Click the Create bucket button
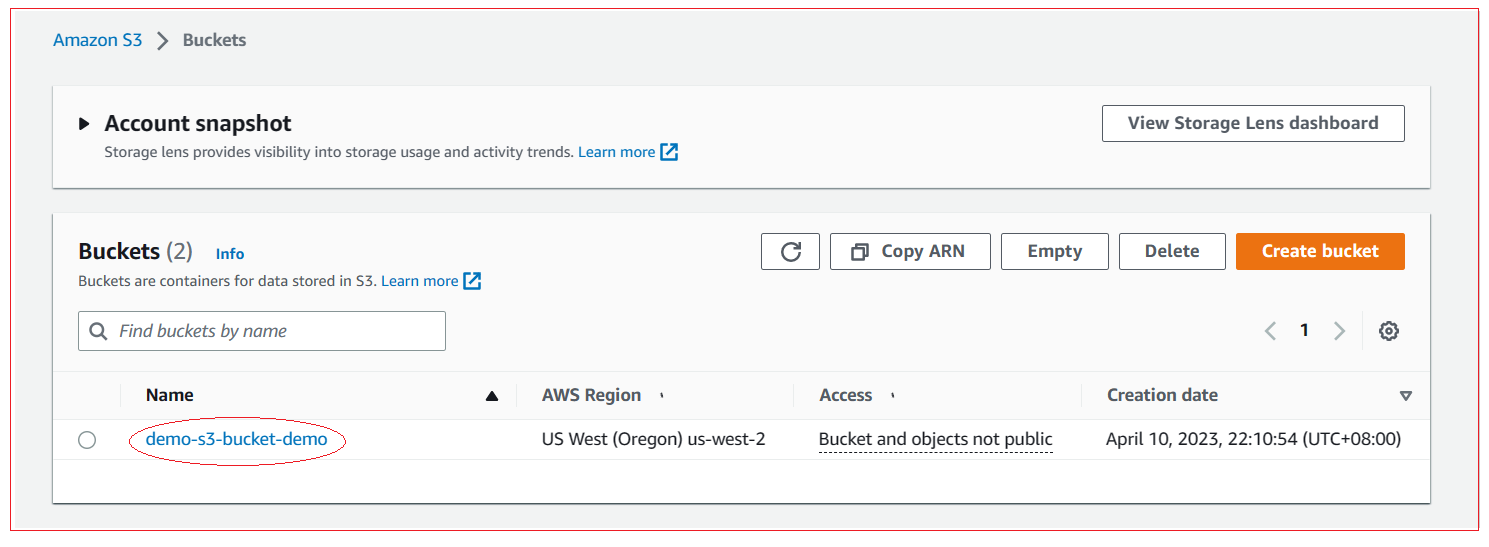The image size is (1489, 547). point(1320,251)
